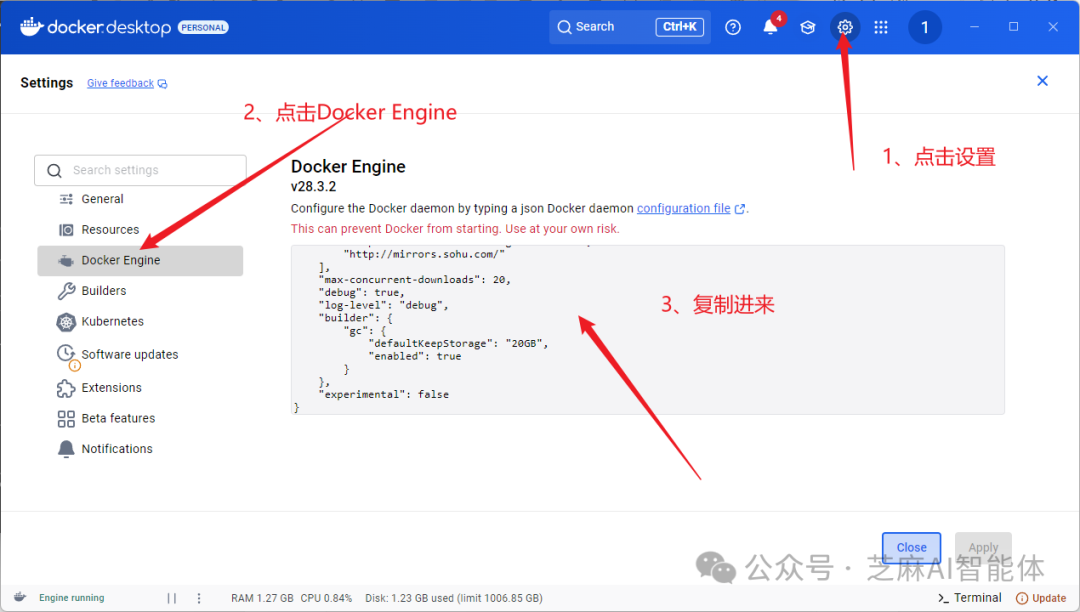Click the Ctrl+K shortcut badge
The height and width of the screenshot is (612, 1080).
679,27
